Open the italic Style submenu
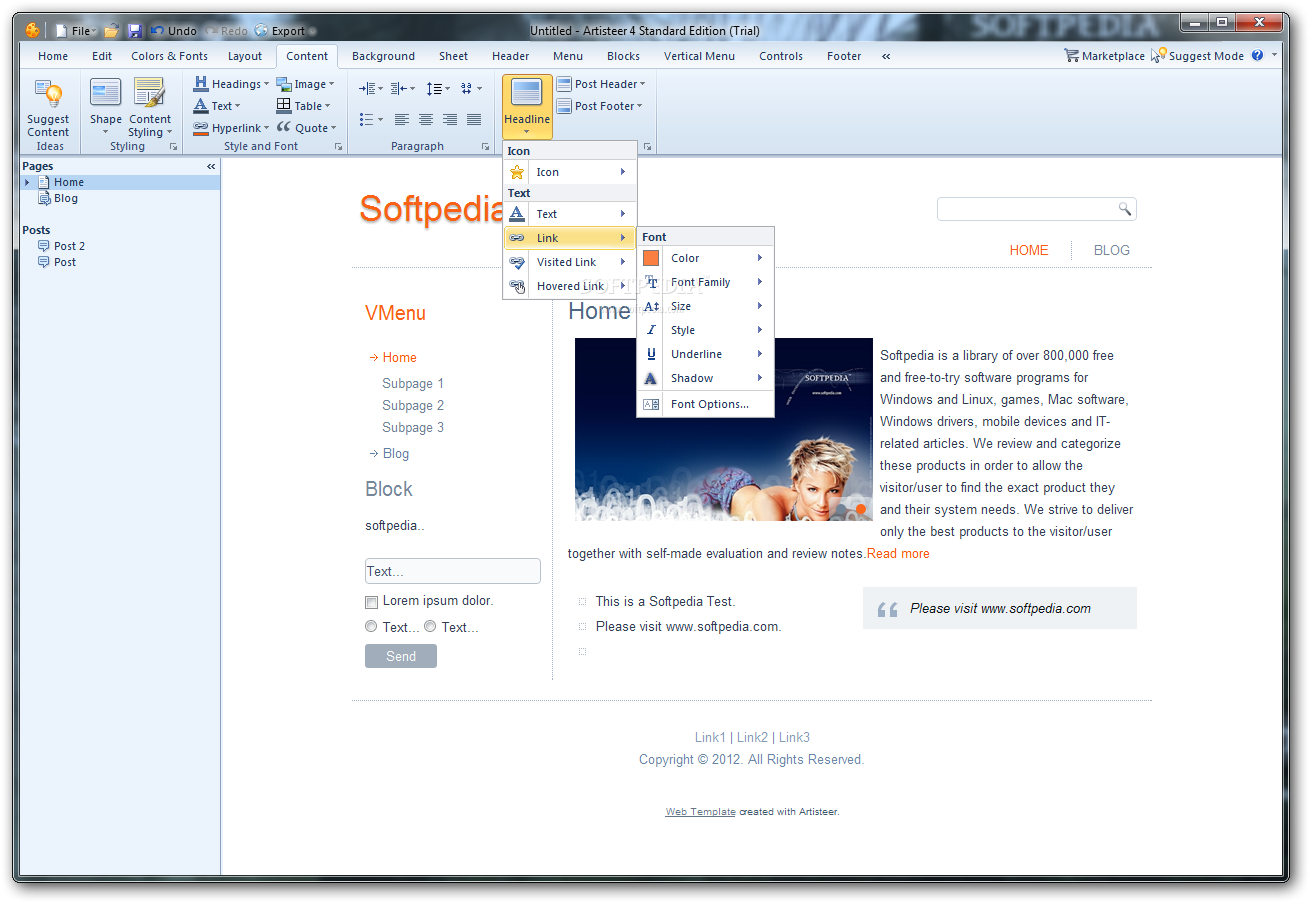Image resolution: width=1310 pixels, height=903 pixels. tap(705, 330)
